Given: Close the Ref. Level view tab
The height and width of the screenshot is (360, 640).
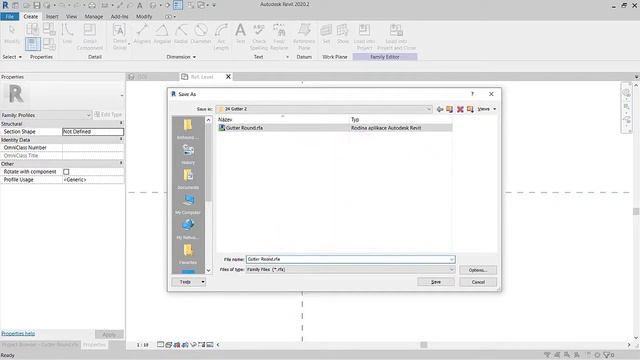Looking at the screenshot, I should pyautogui.click(x=228, y=77).
